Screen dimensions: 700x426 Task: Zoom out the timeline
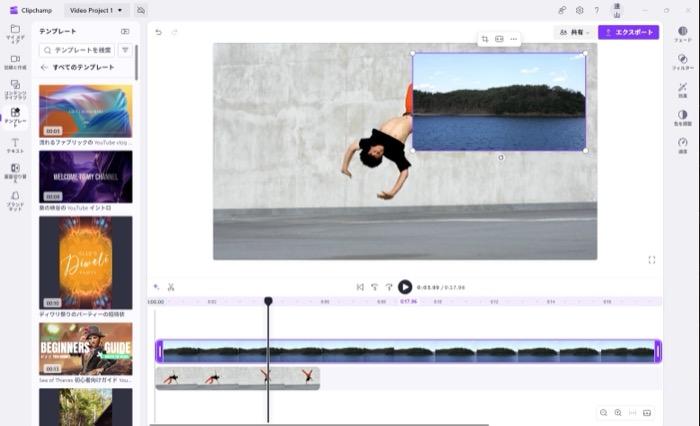point(604,413)
